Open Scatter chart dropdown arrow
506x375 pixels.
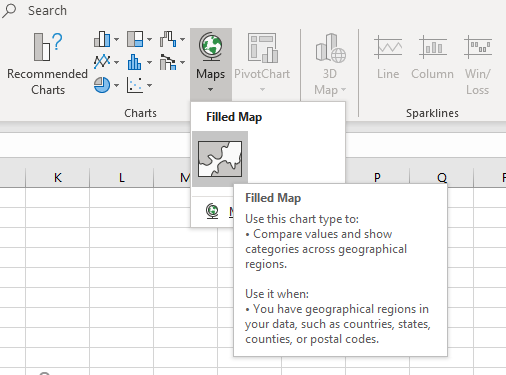coord(149,85)
